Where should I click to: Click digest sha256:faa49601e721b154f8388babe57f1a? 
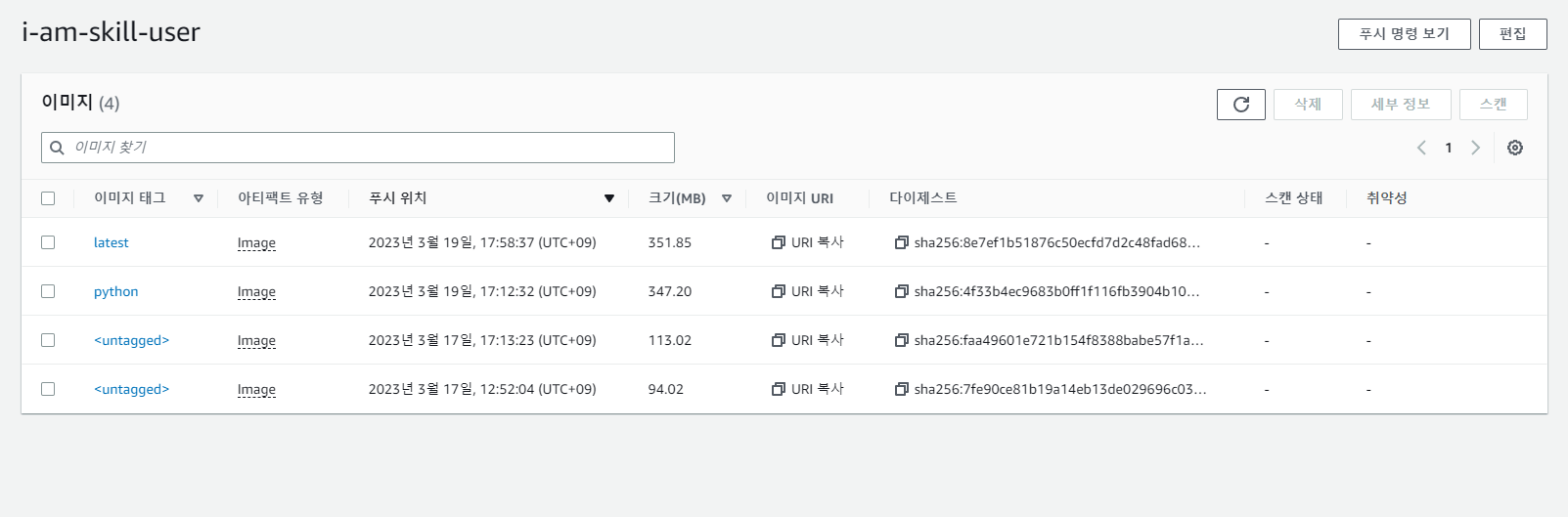point(1059,340)
